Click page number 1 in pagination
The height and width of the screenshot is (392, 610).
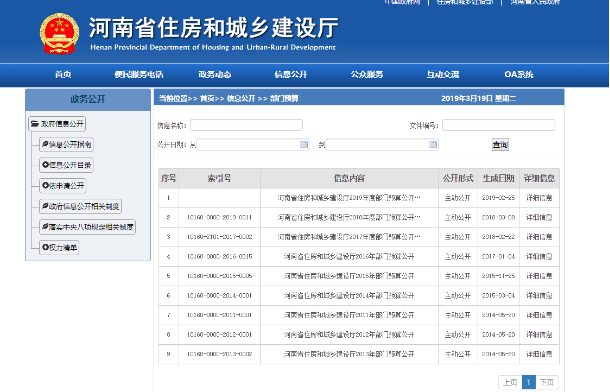529,383
